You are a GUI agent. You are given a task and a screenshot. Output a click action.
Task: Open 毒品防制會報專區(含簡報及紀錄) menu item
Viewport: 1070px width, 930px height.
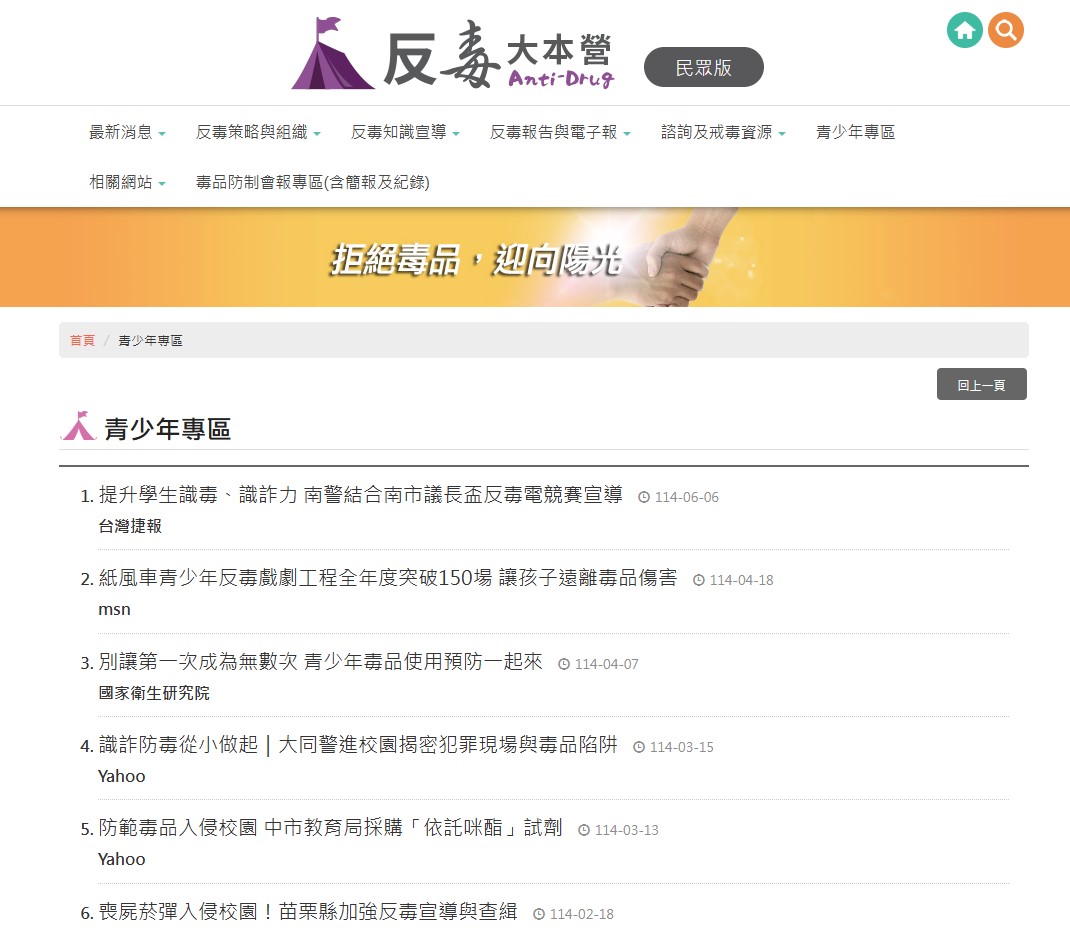[x=312, y=184]
